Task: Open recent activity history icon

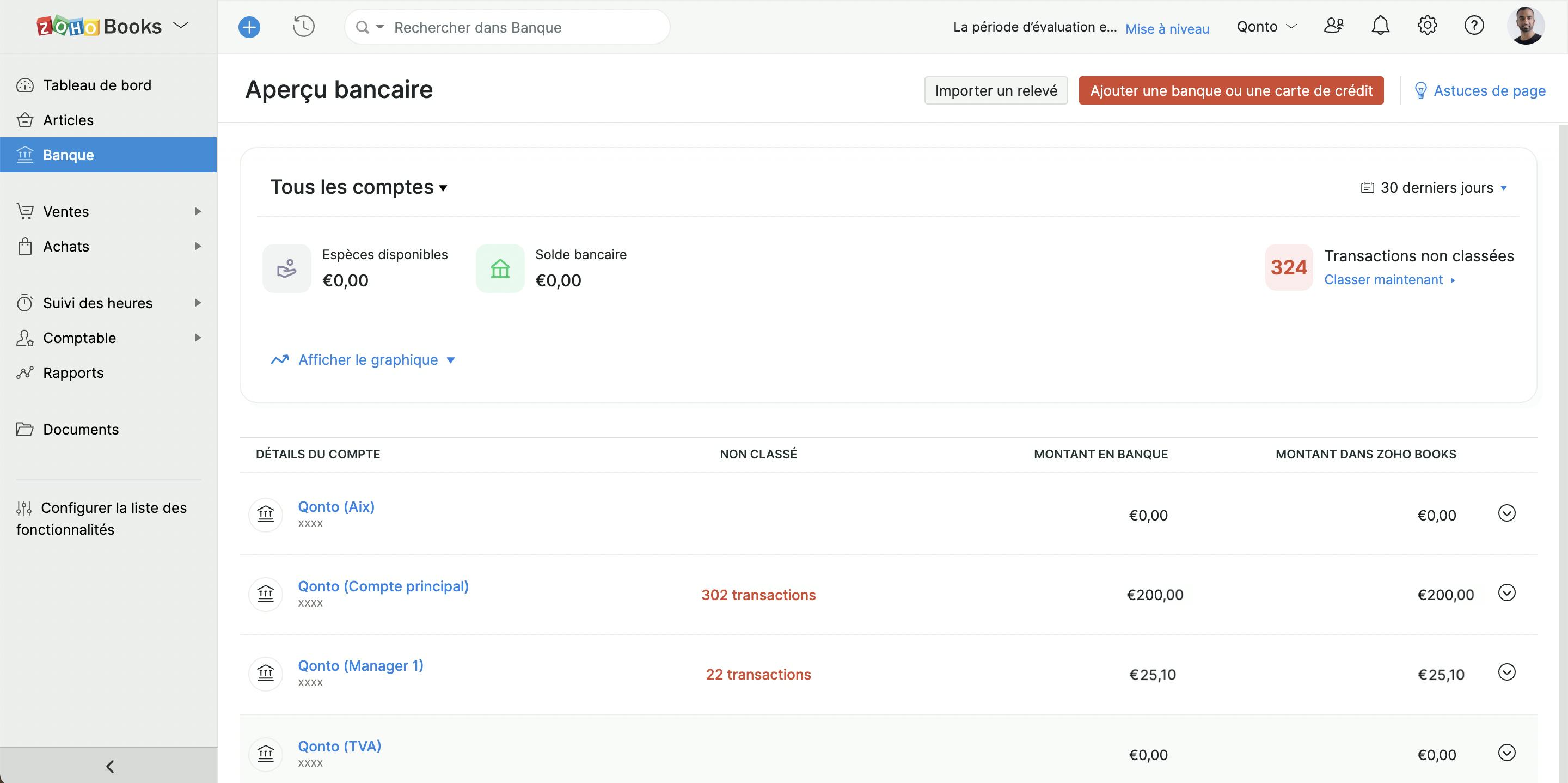Action: [303, 27]
